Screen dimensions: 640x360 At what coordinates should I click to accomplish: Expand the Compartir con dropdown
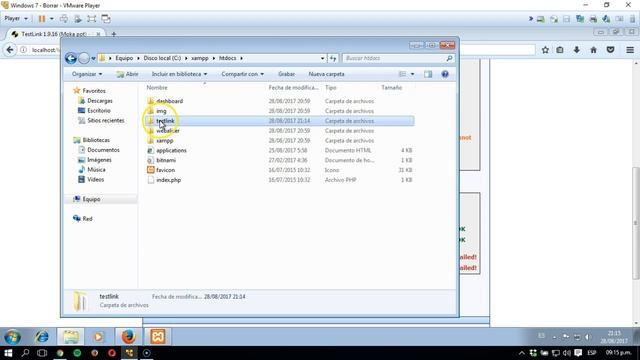[242, 74]
